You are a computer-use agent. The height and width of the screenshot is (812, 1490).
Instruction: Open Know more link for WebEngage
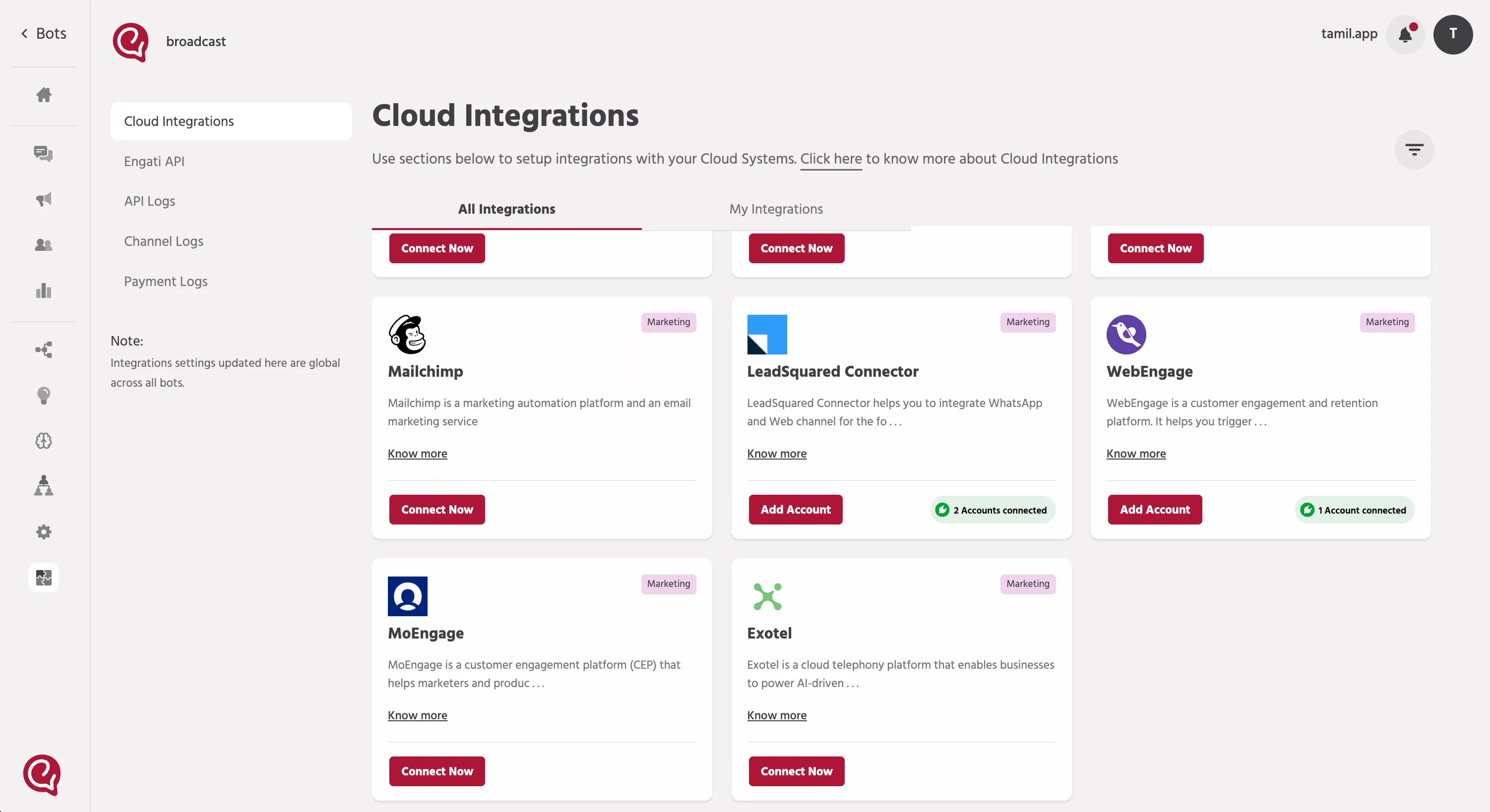coord(1136,454)
